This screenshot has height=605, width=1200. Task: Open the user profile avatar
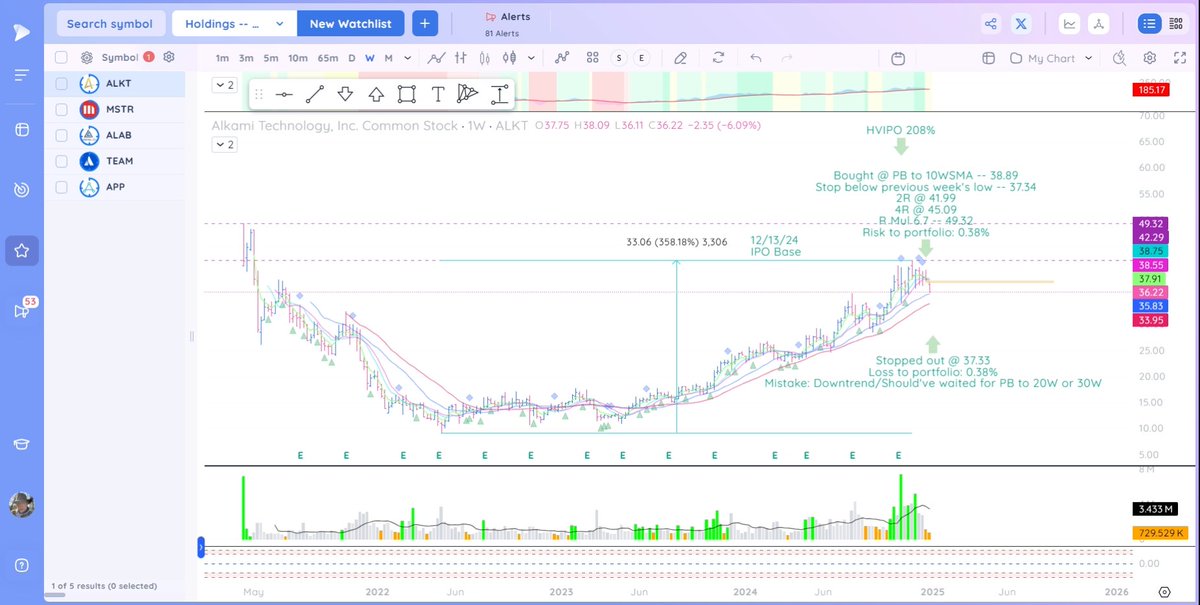coord(22,505)
